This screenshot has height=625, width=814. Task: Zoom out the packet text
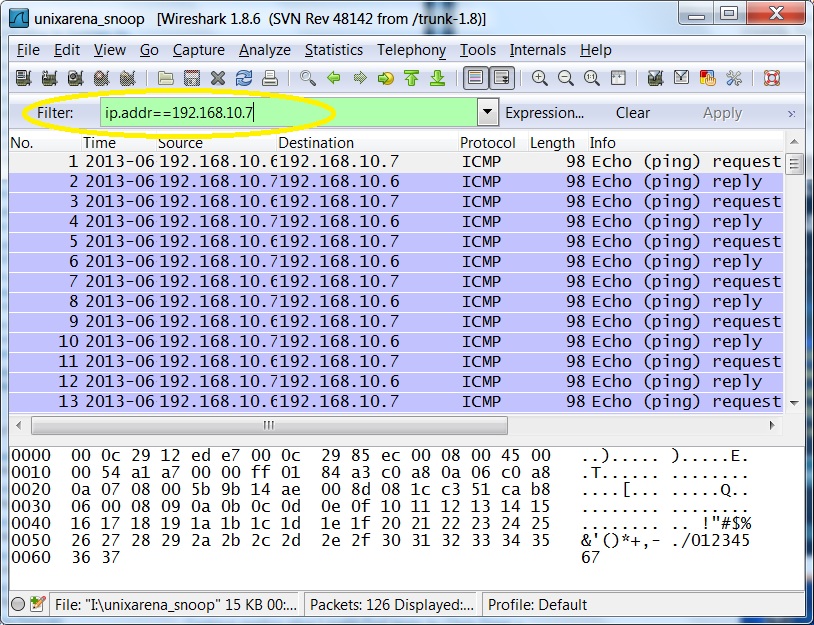pos(566,78)
